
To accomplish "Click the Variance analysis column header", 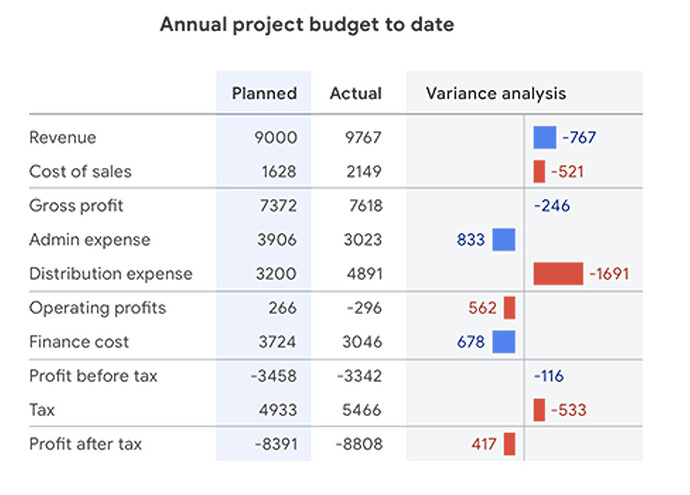I will (x=495, y=94).
